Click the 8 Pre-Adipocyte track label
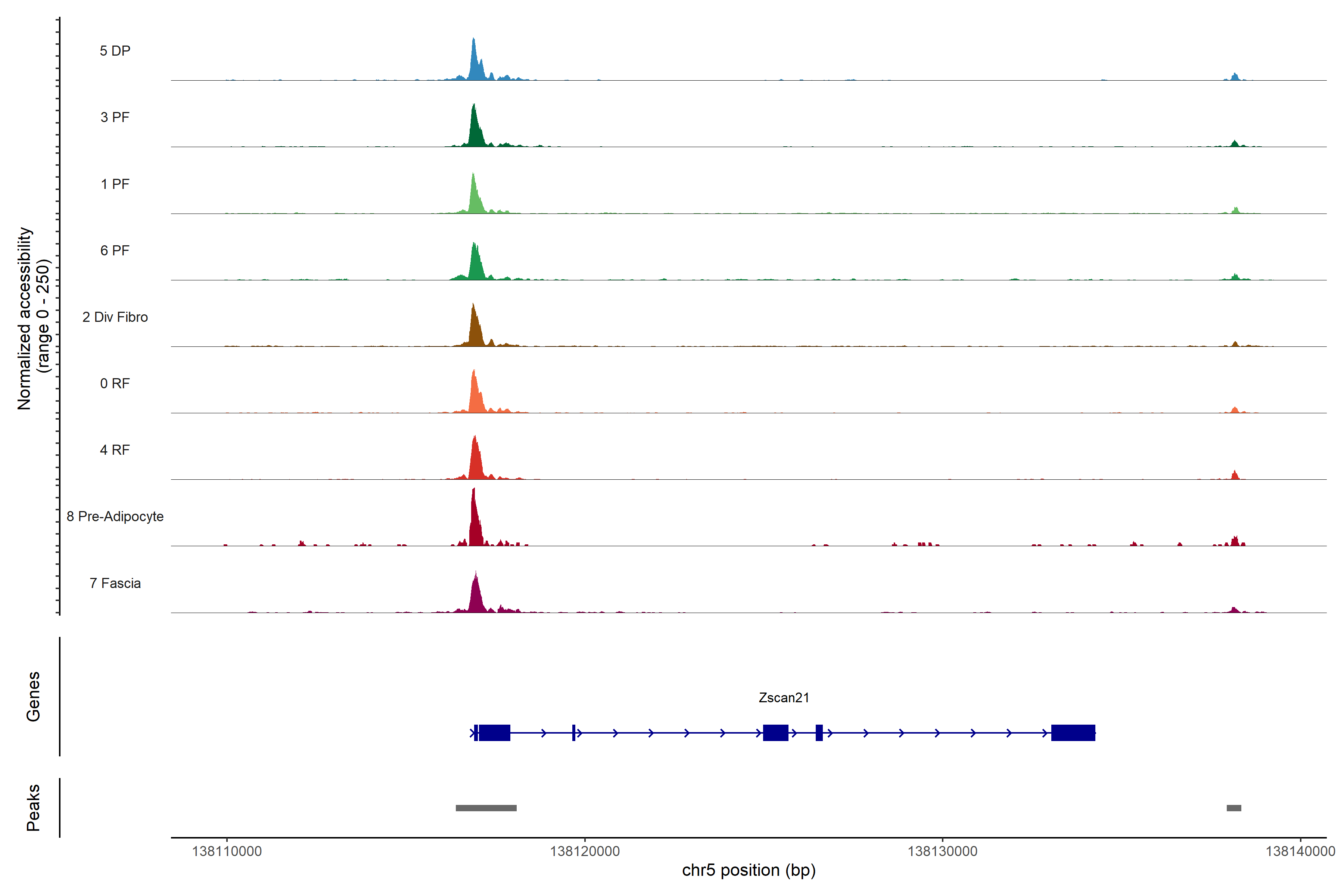1344x896 pixels. (x=115, y=516)
